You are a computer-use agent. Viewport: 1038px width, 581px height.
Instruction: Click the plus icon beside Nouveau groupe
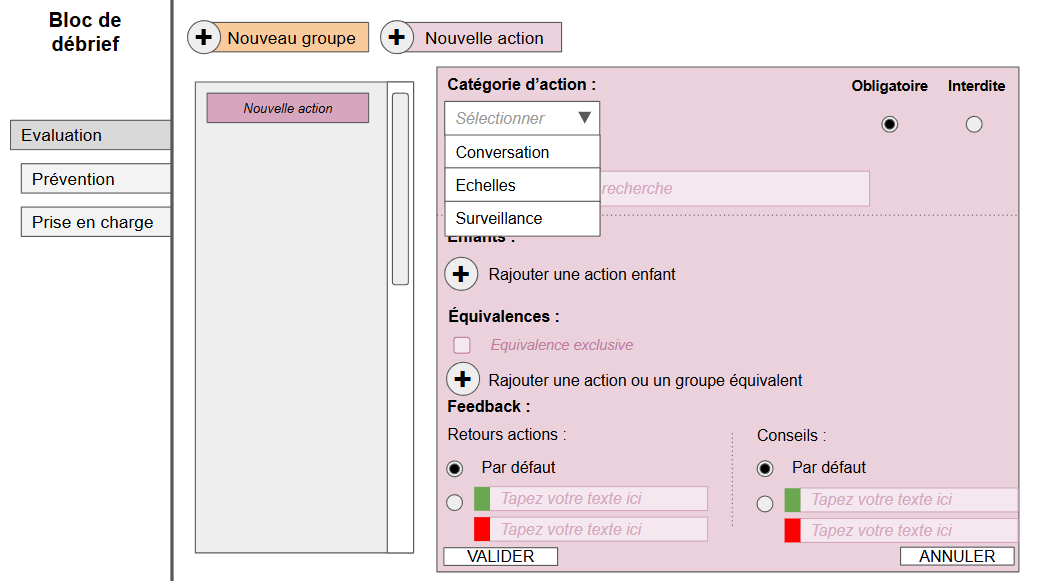tap(204, 38)
